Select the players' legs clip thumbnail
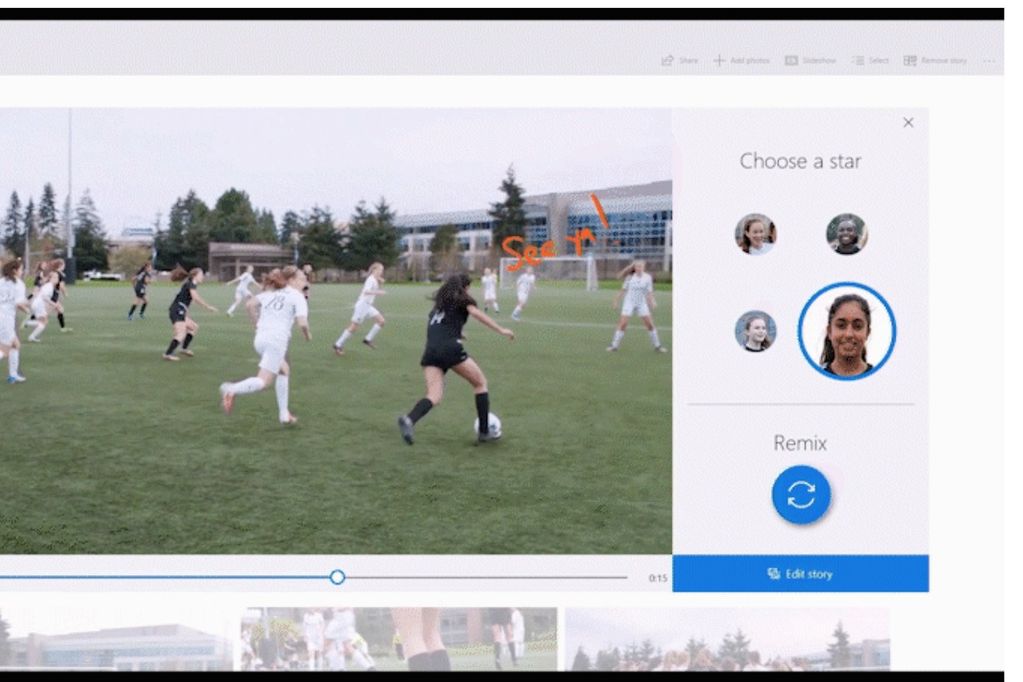This screenshot has width=1023, height=682. (x=398, y=640)
